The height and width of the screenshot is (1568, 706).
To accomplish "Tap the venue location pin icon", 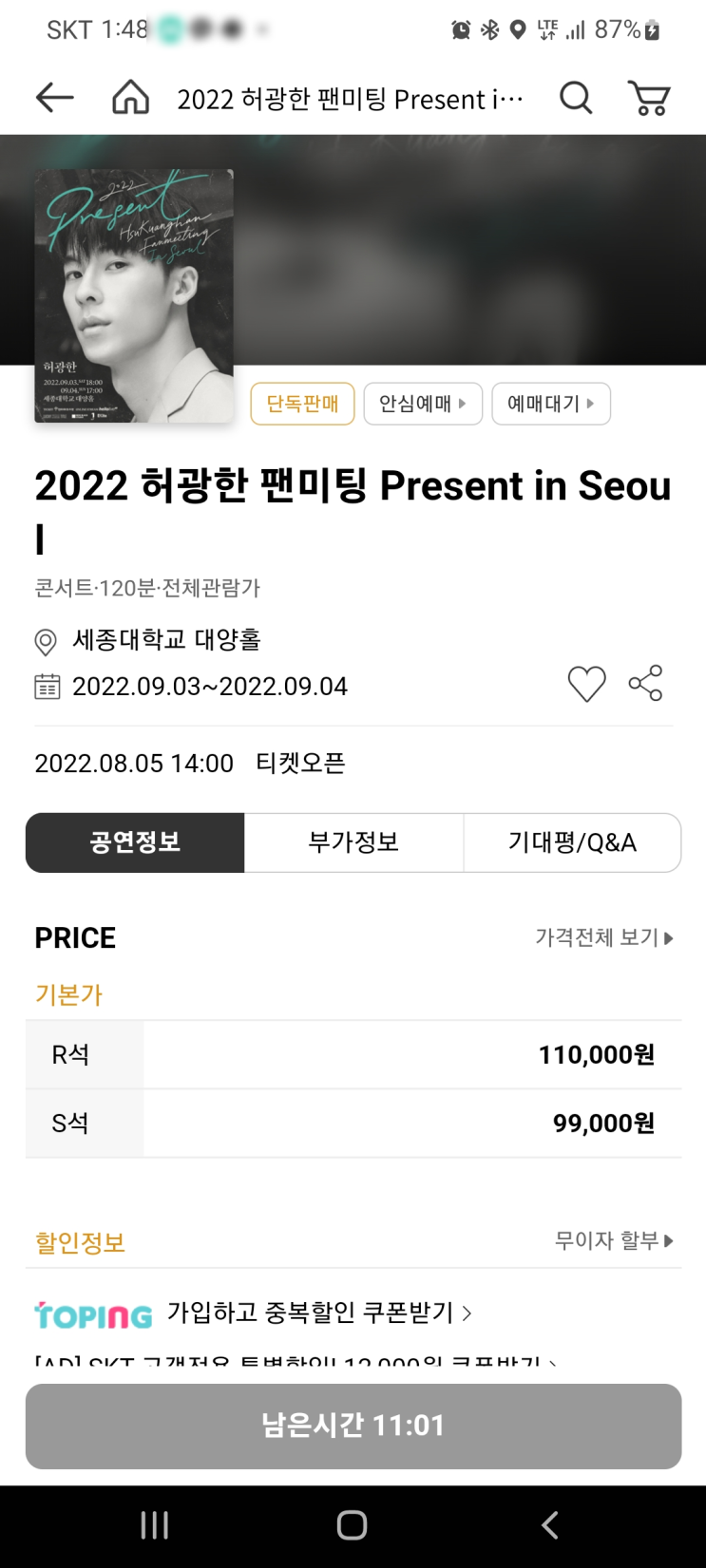I will pos(46,642).
